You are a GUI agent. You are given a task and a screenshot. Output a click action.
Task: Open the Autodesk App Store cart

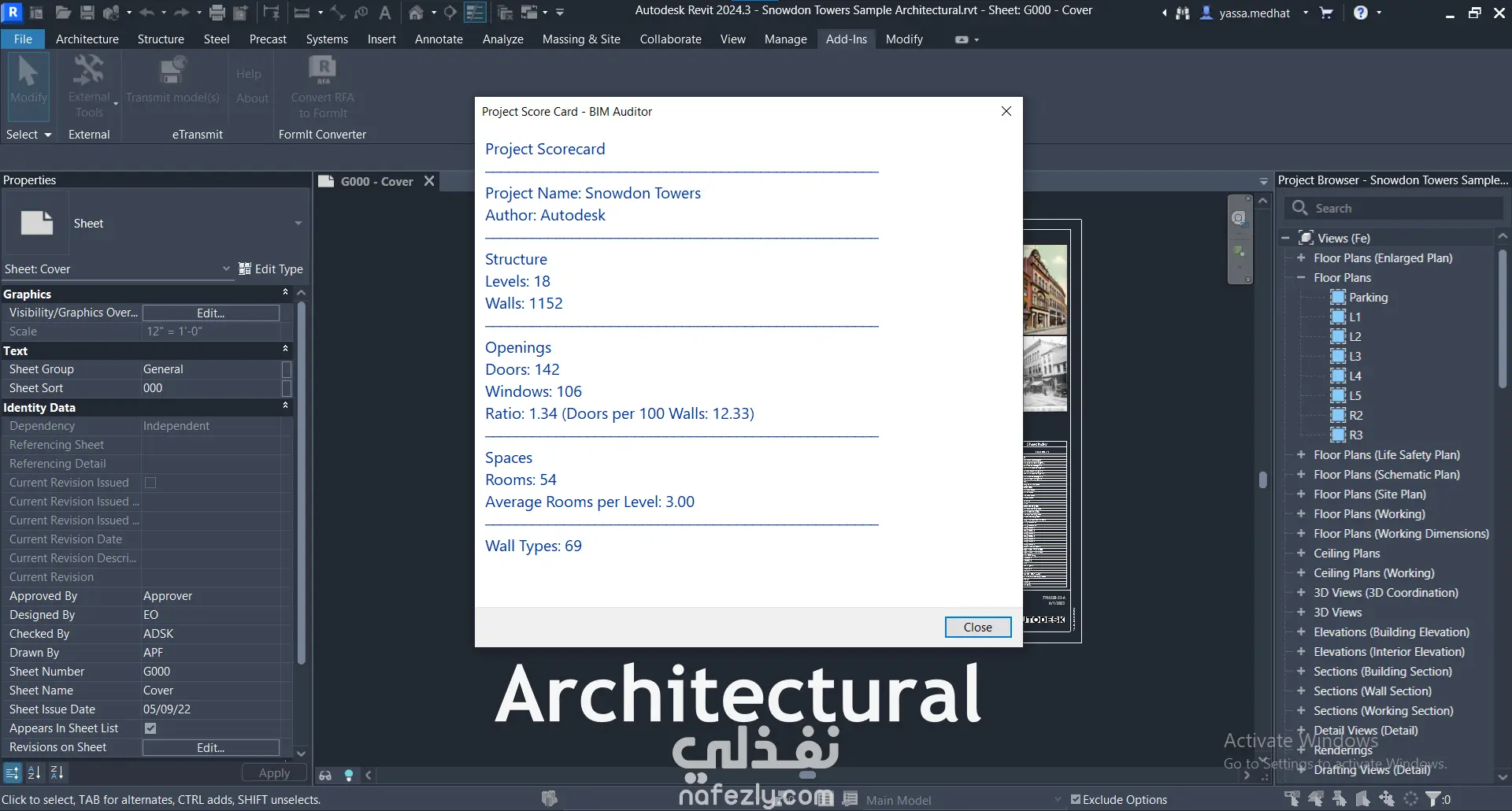click(x=1326, y=13)
